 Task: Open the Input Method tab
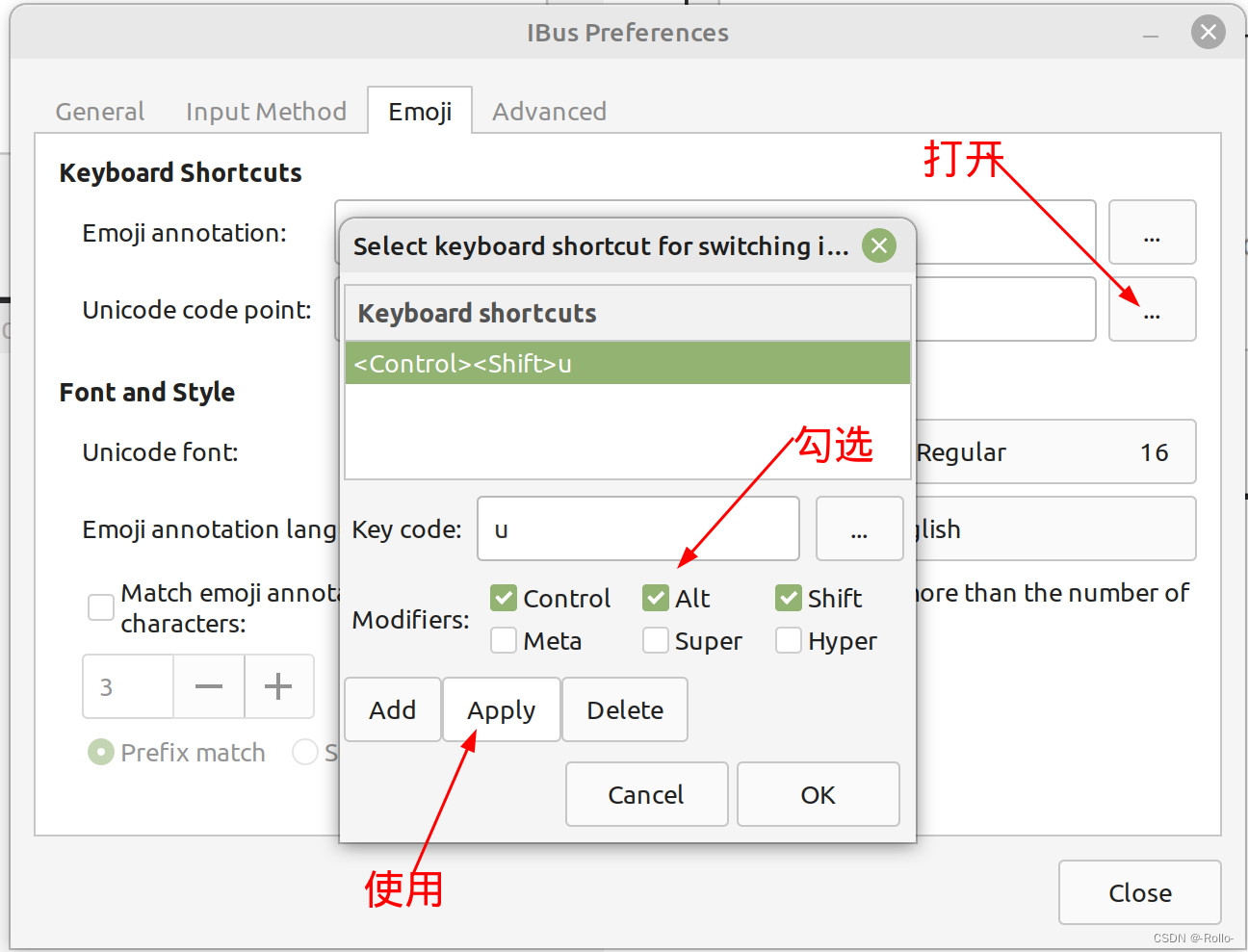pos(267,111)
